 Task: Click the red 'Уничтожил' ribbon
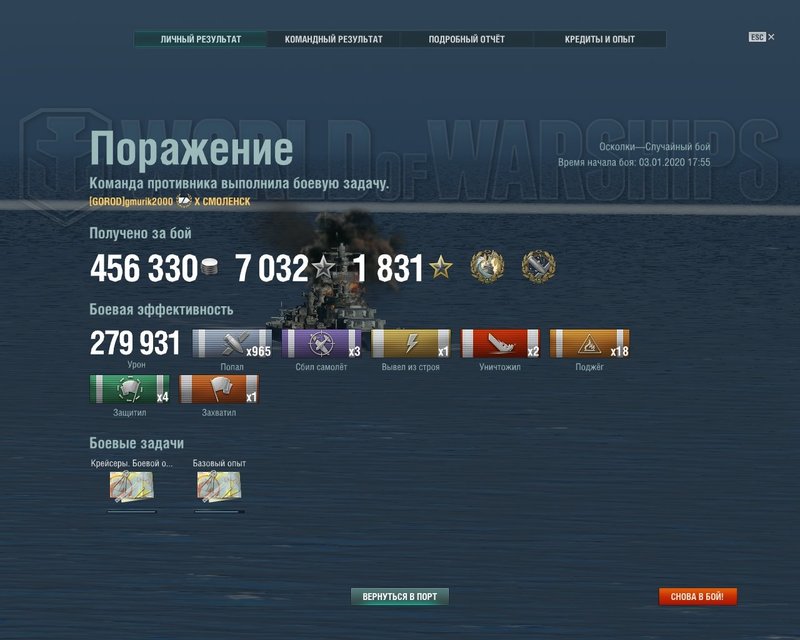click(x=500, y=343)
